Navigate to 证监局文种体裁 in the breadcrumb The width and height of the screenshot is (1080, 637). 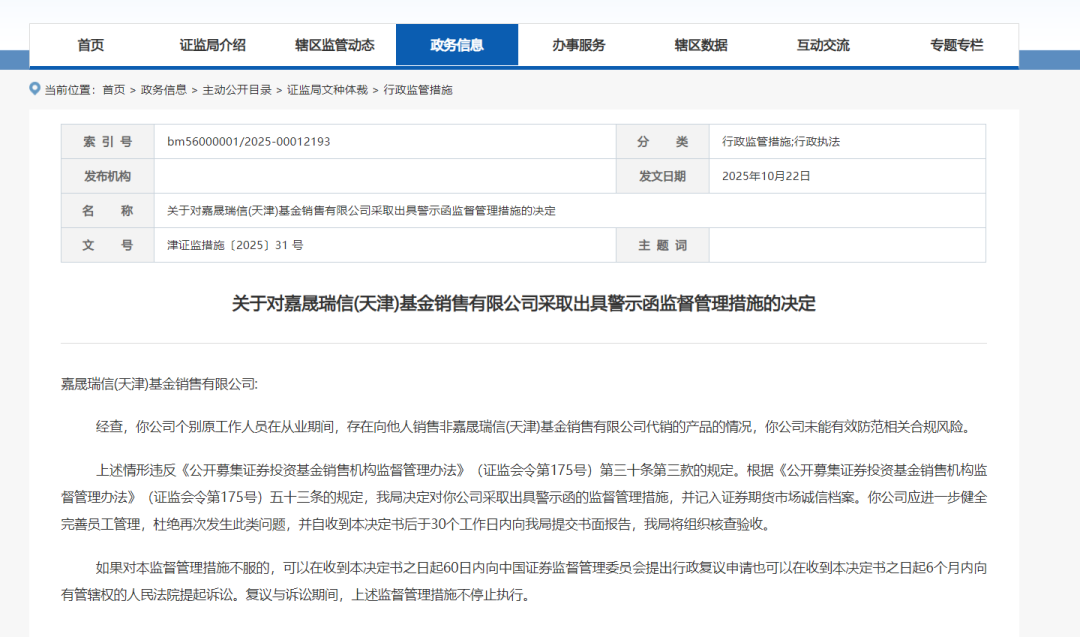tap(327, 90)
